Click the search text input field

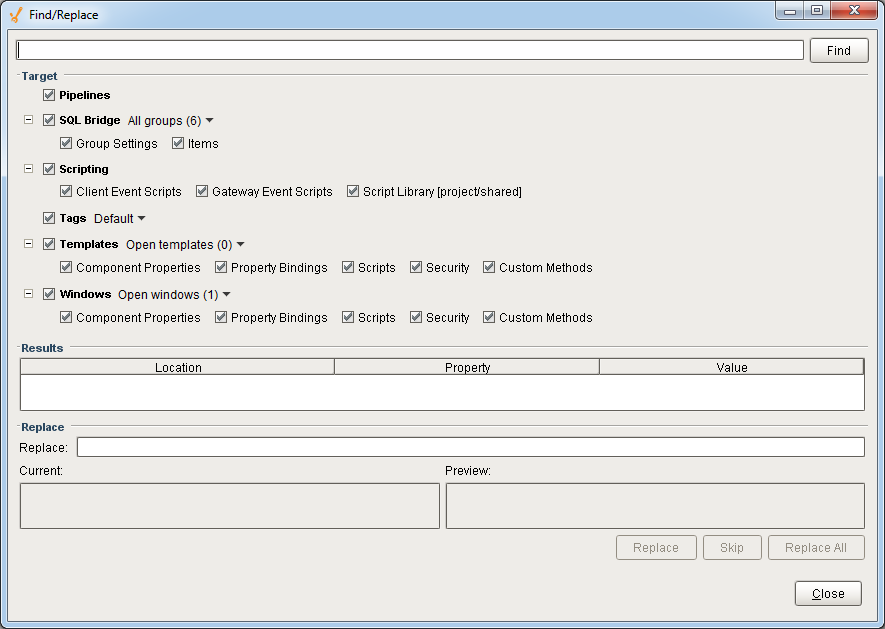410,50
